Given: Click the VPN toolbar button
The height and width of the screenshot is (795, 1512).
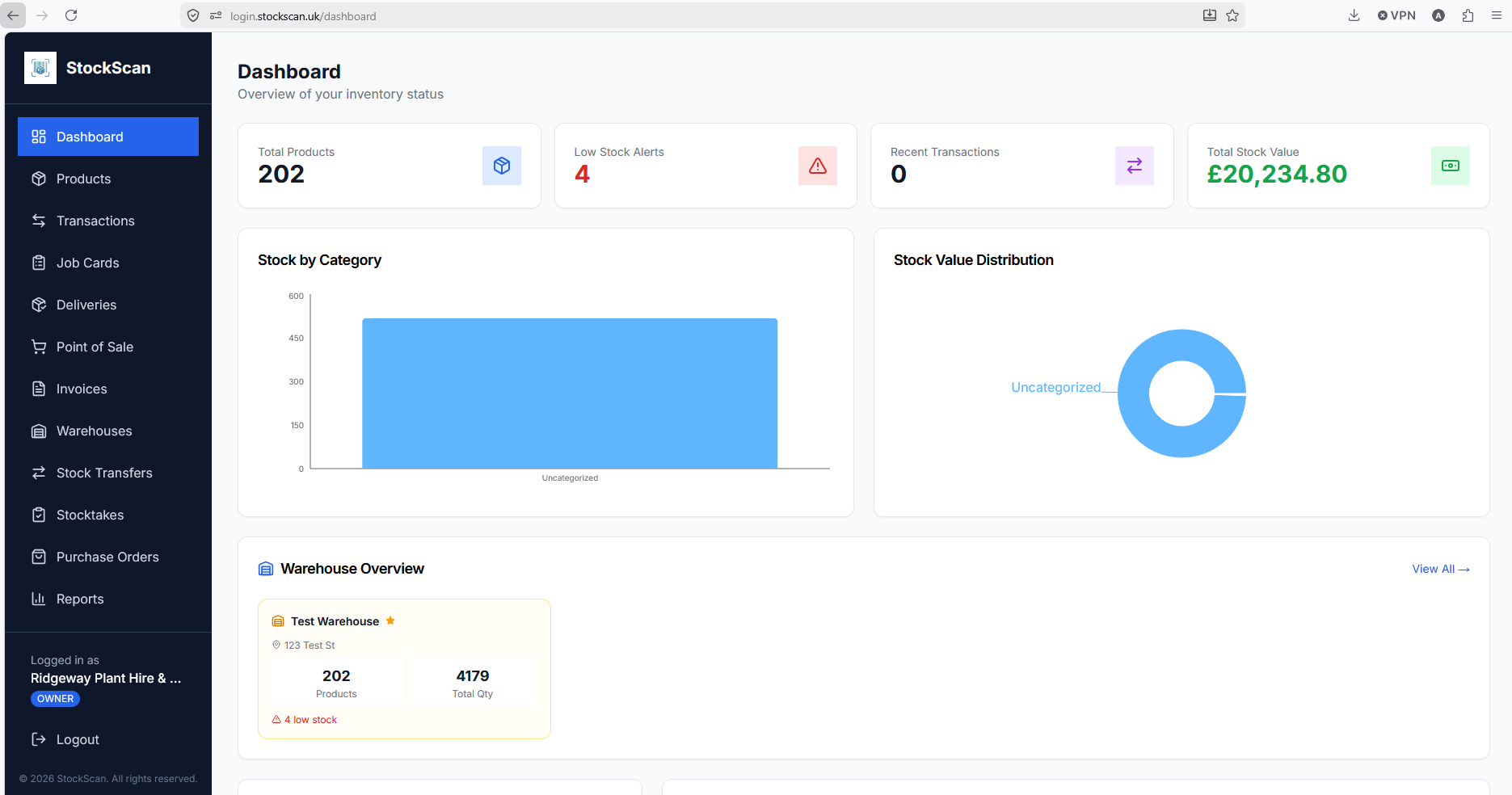Looking at the screenshot, I should (1396, 15).
